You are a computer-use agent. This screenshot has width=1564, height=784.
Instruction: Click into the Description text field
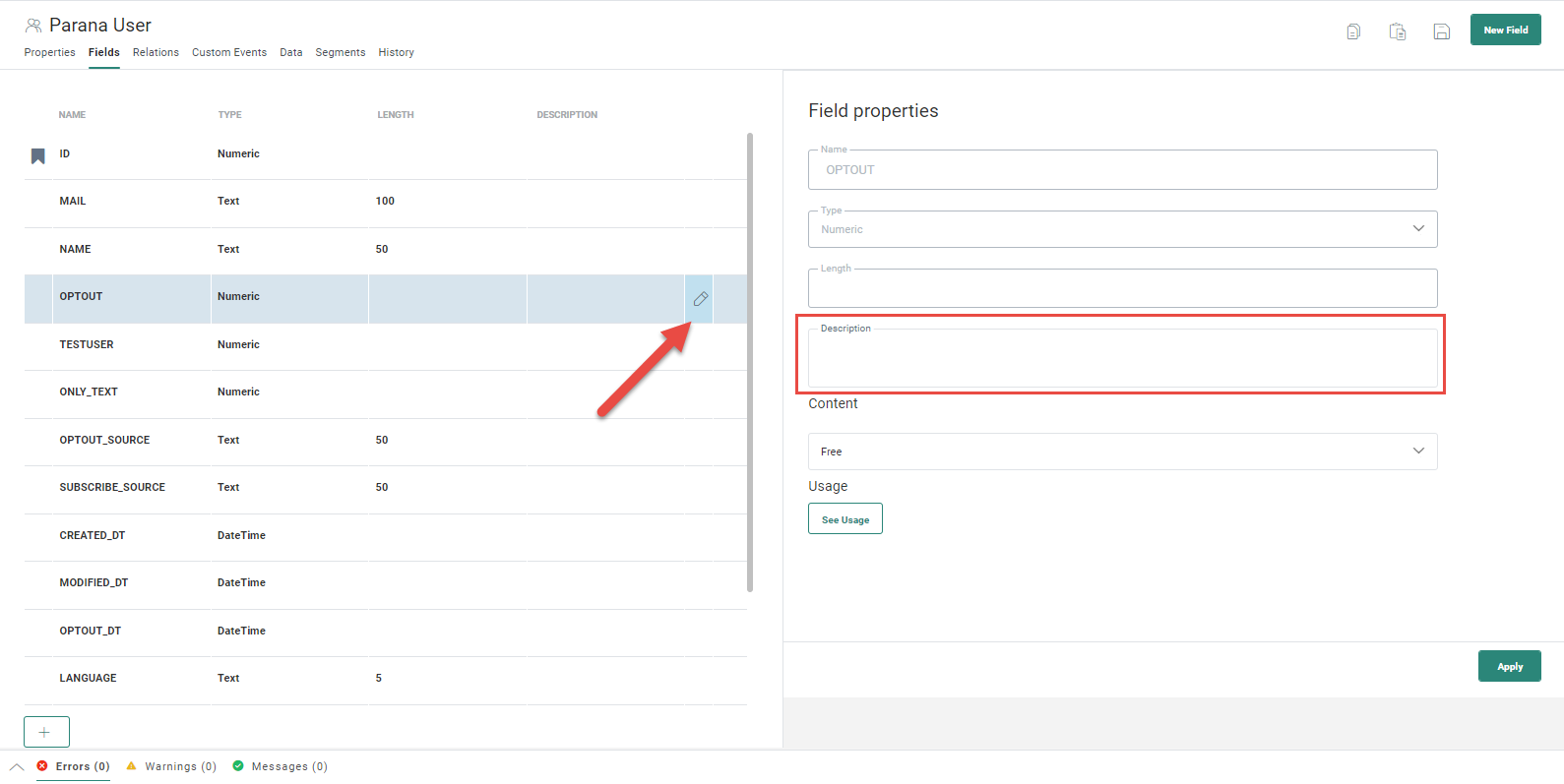point(1122,359)
